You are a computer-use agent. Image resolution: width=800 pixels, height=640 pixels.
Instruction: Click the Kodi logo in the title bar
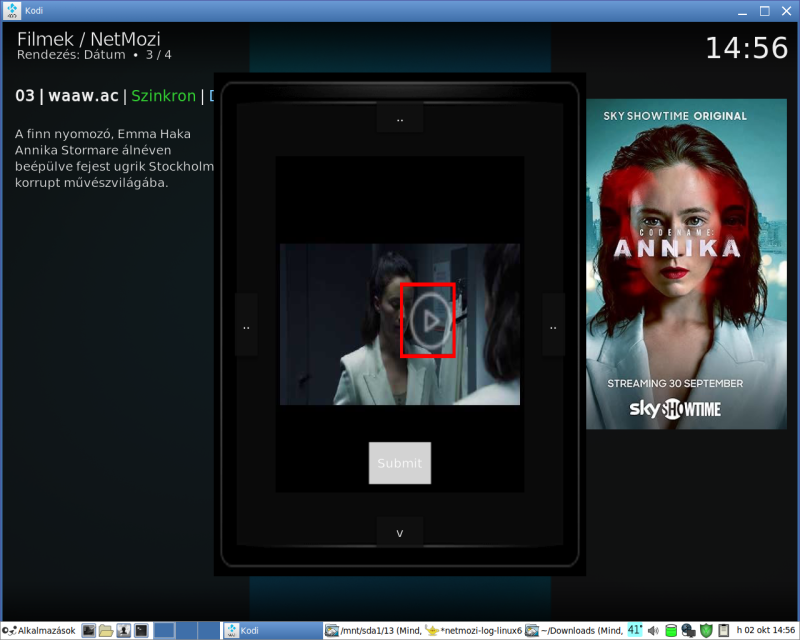tap(12, 11)
